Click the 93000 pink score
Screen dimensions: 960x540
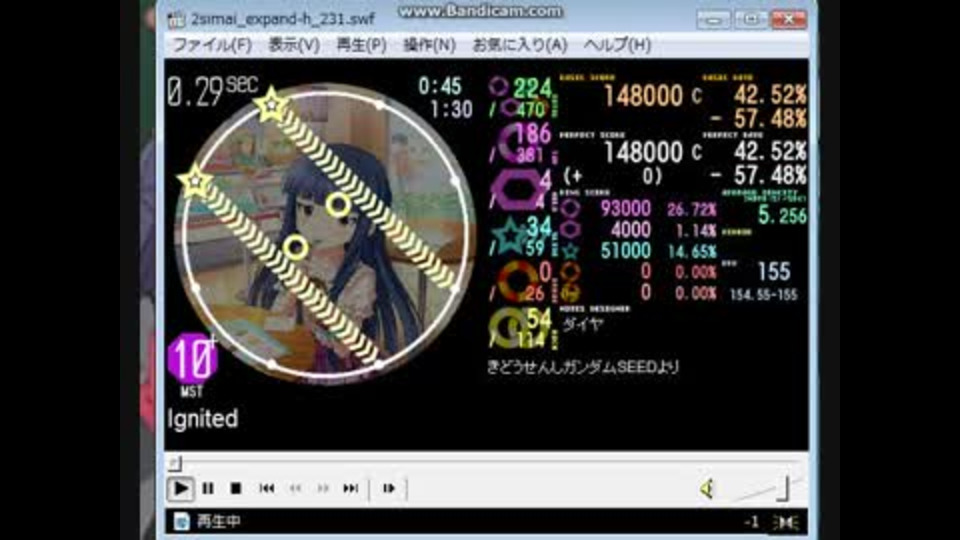click(x=625, y=209)
